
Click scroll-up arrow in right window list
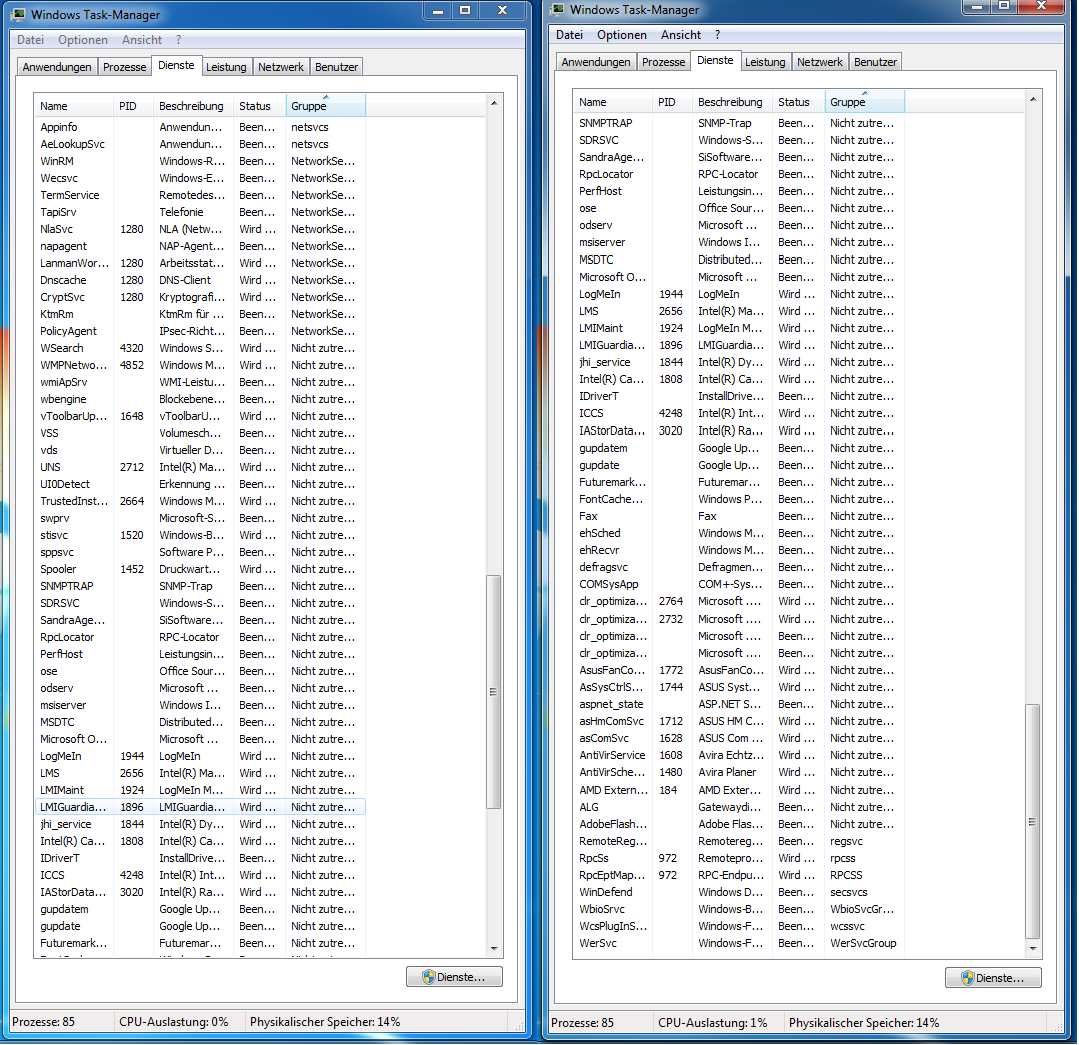(1033, 99)
